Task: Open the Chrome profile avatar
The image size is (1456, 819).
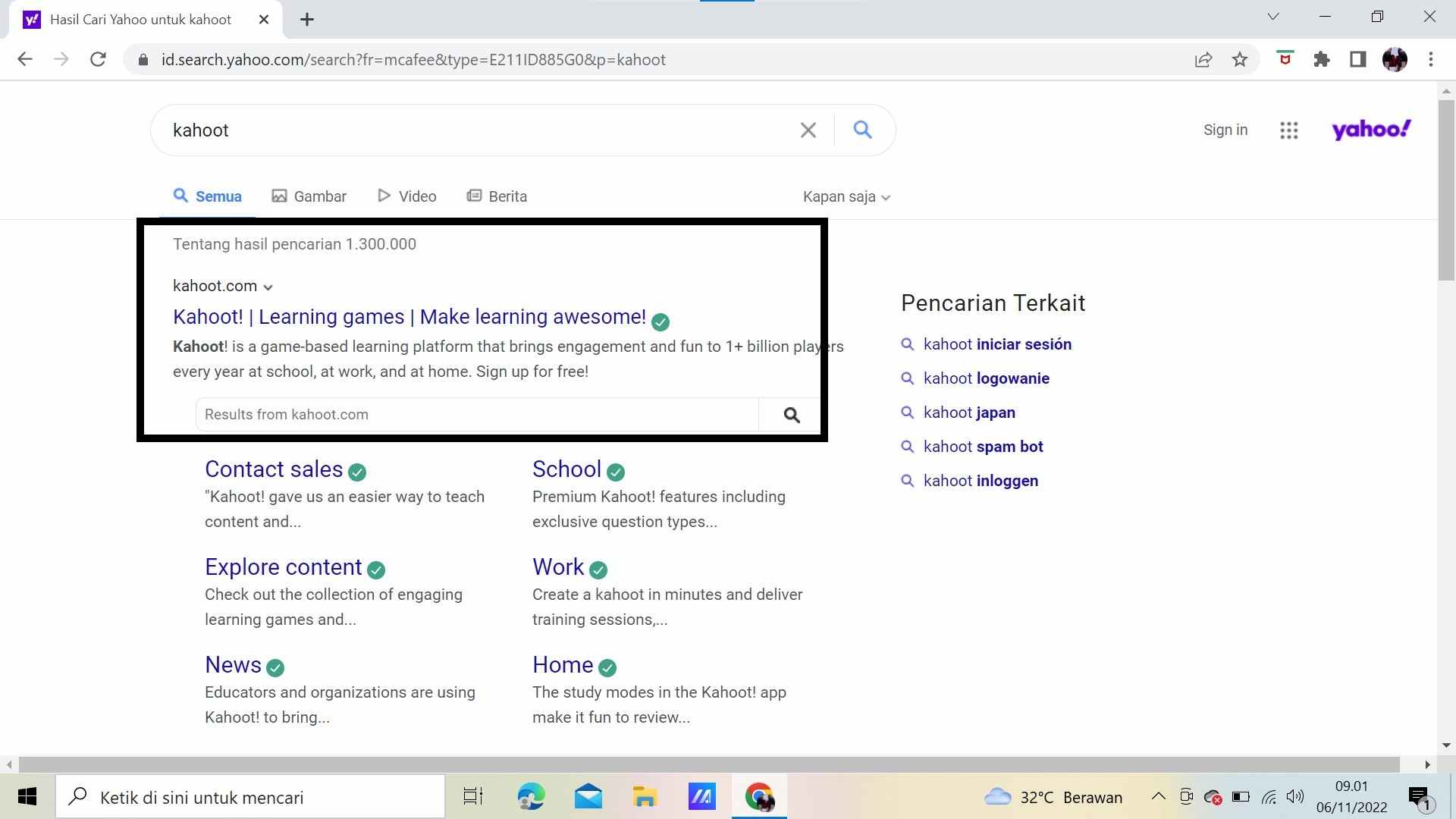Action: 1395,59
